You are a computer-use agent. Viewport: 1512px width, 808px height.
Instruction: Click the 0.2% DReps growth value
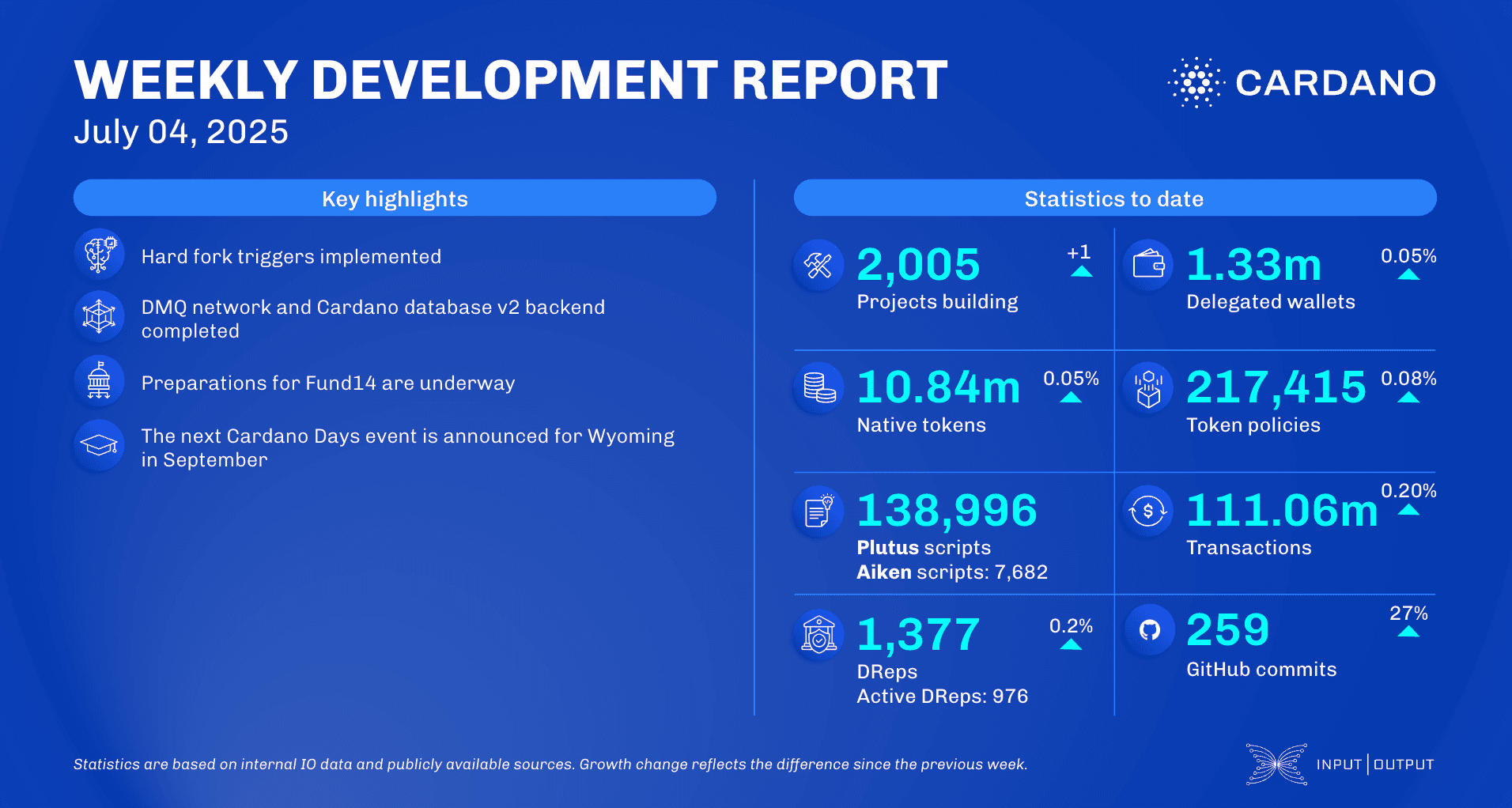[x=1071, y=626]
